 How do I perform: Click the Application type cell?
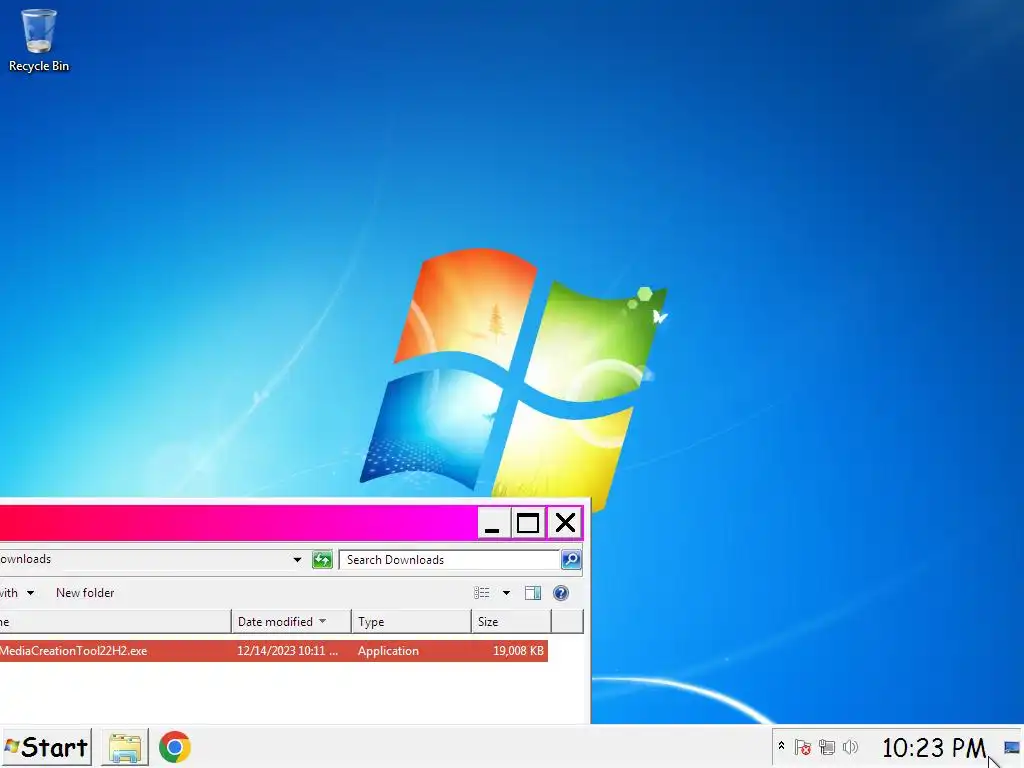[388, 651]
